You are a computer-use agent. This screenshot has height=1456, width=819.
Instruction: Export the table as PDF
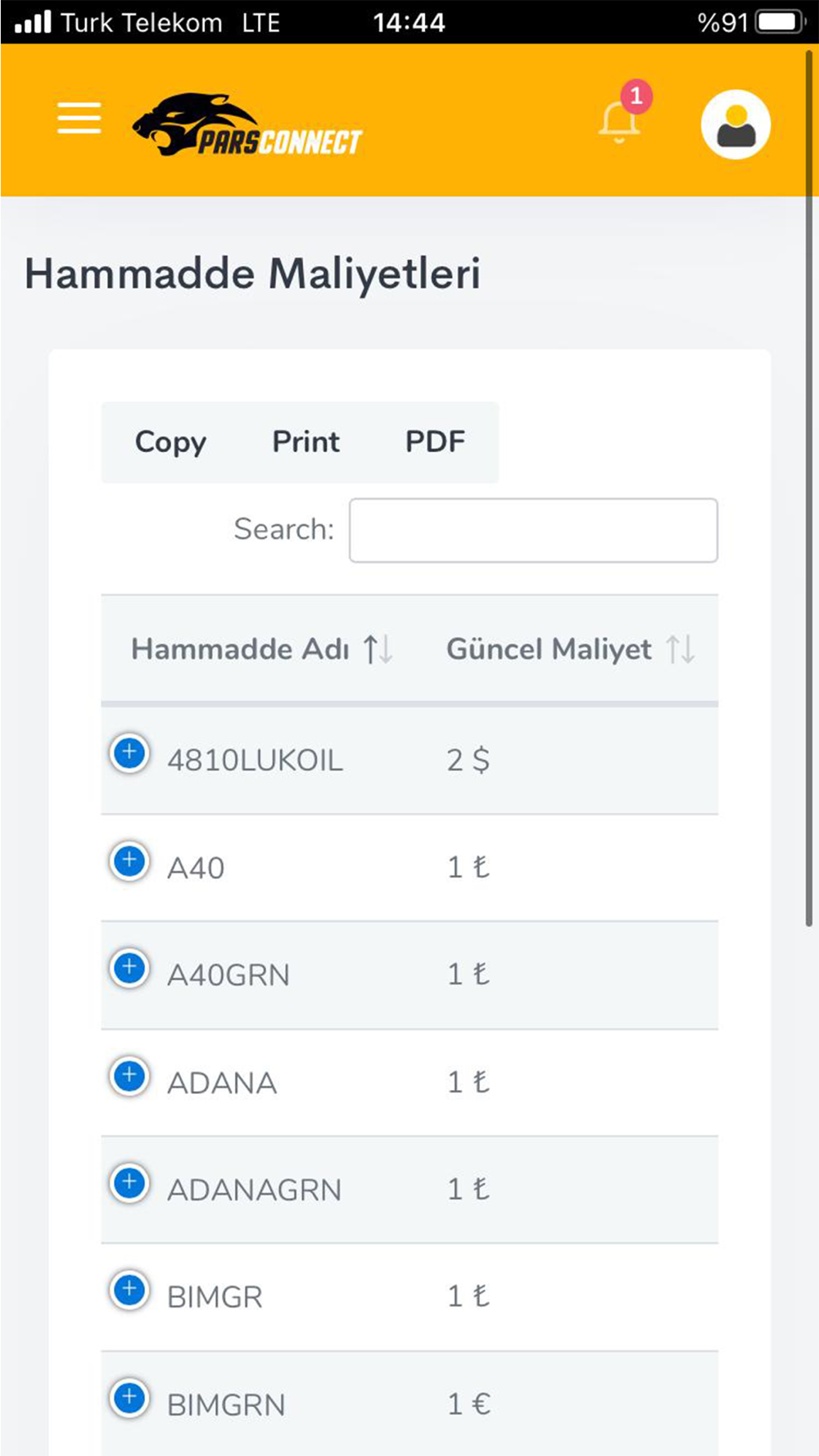tap(435, 442)
